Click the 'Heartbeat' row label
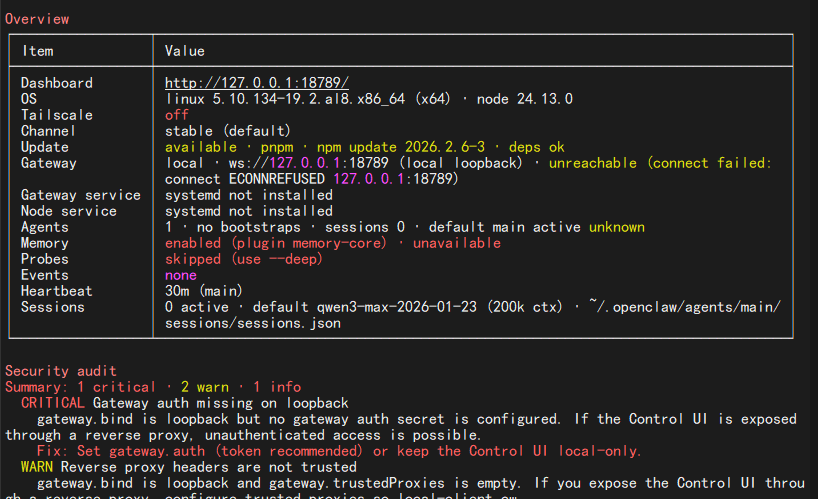The width and height of the screenshot is (818, 499). [57, 291]
